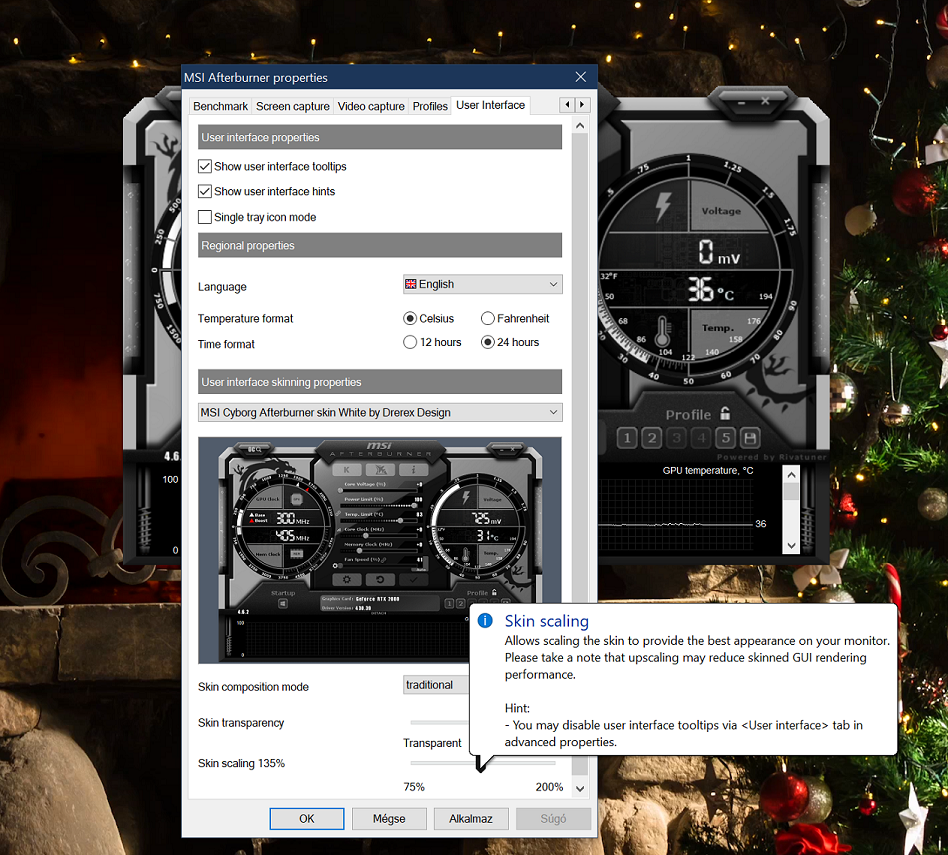Toggle Show user interface tooltips checkbox
The width and height of the screenshot is (948, 855).
tap(205, 166)
